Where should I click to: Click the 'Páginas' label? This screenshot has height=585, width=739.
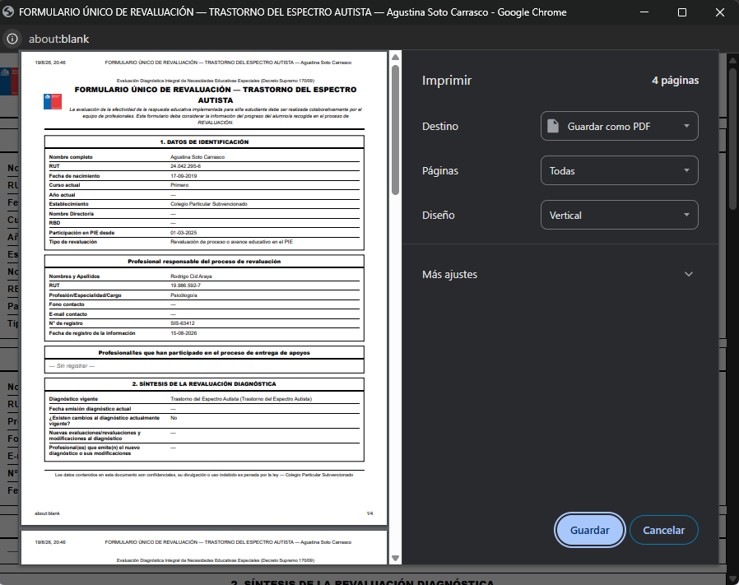point(440,171)
